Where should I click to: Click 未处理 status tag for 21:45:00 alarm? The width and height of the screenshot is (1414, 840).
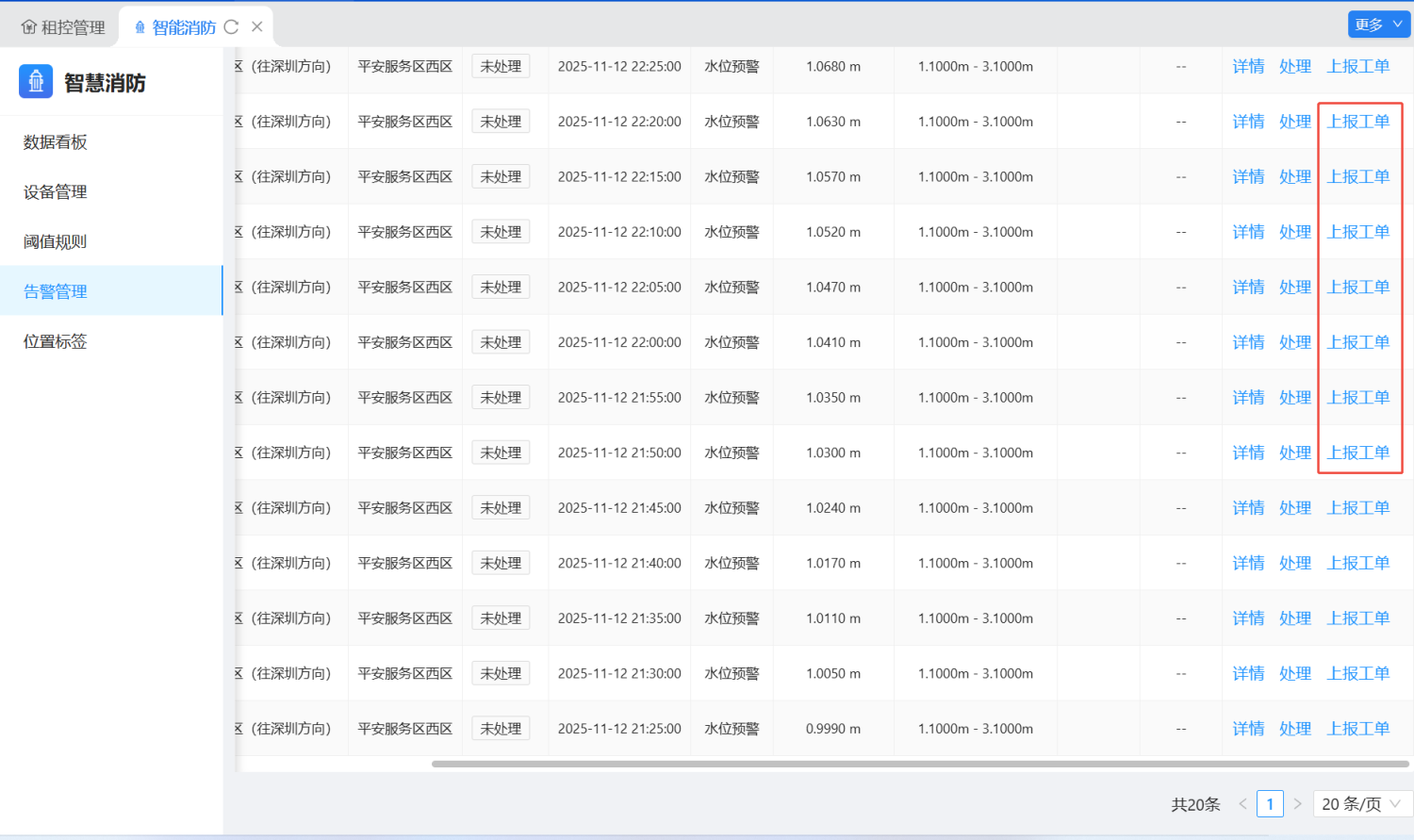501,508
